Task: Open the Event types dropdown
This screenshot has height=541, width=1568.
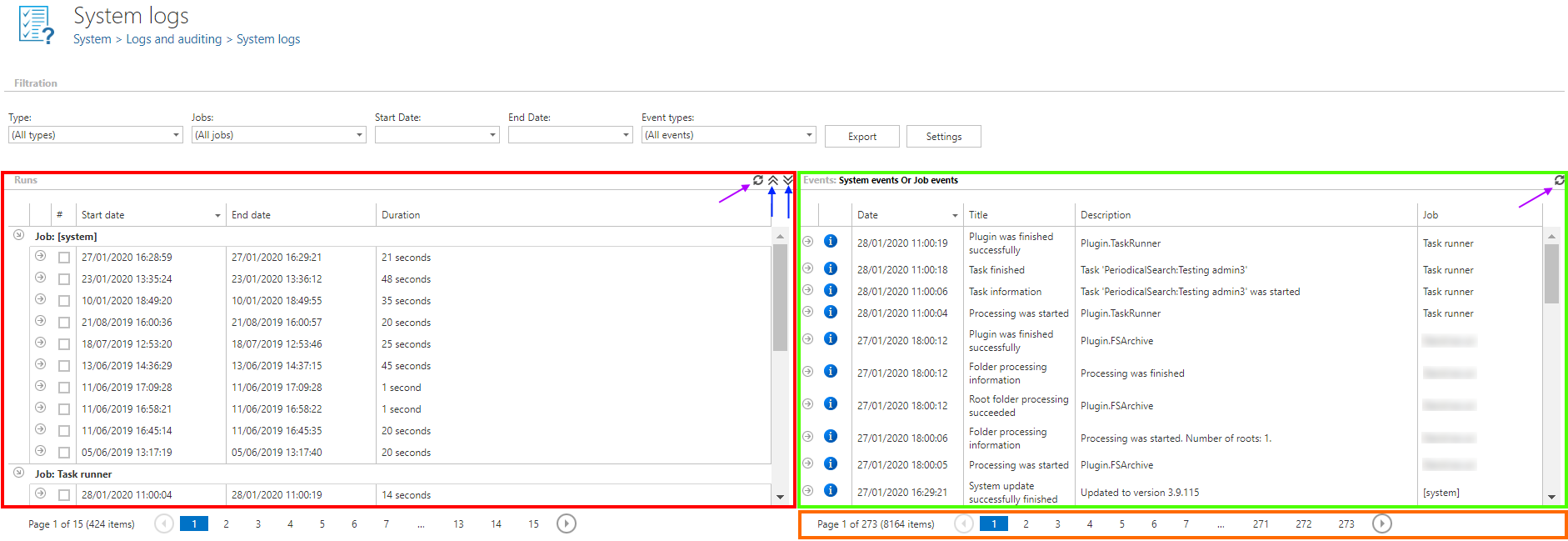Action: [728, 135]
